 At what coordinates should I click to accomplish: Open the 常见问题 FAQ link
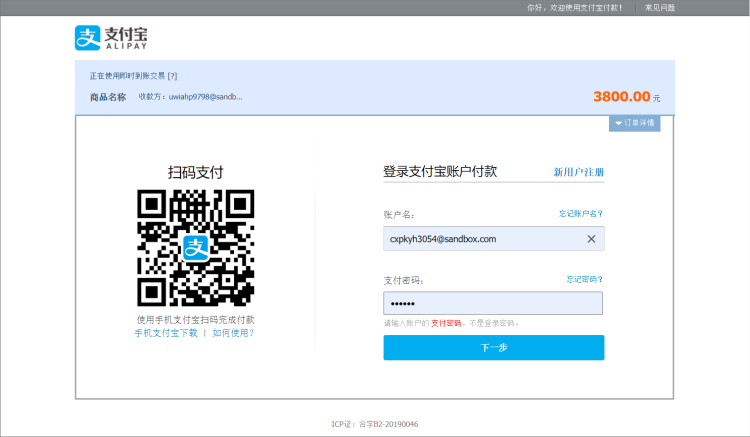pyautogui.click(x=660, y=8)
